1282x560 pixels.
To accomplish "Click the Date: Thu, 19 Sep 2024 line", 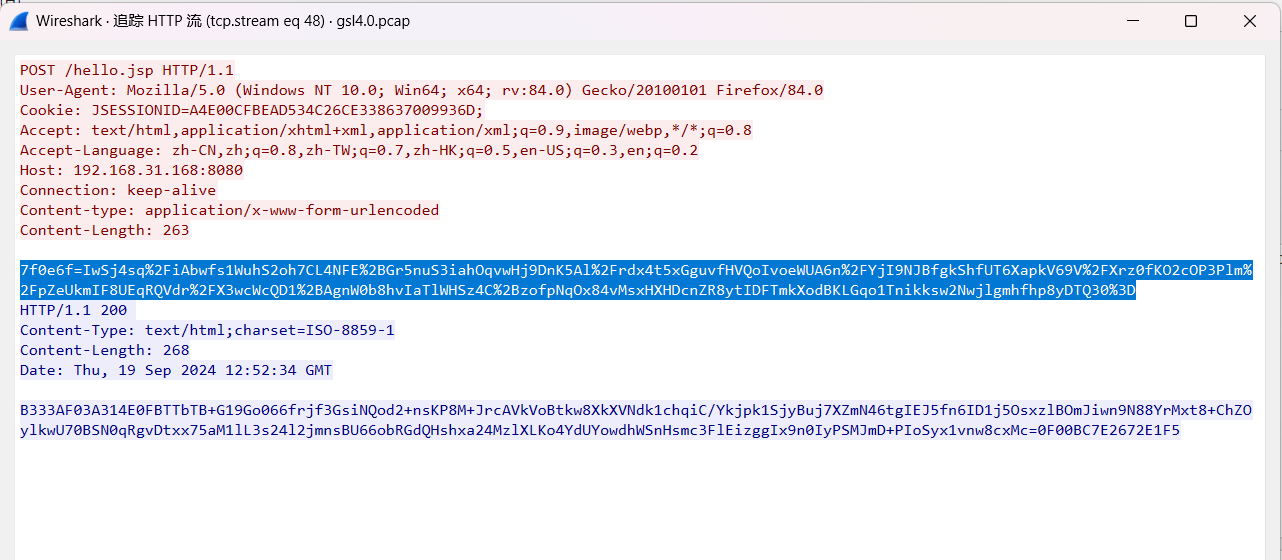I will (x=176, y=370).
